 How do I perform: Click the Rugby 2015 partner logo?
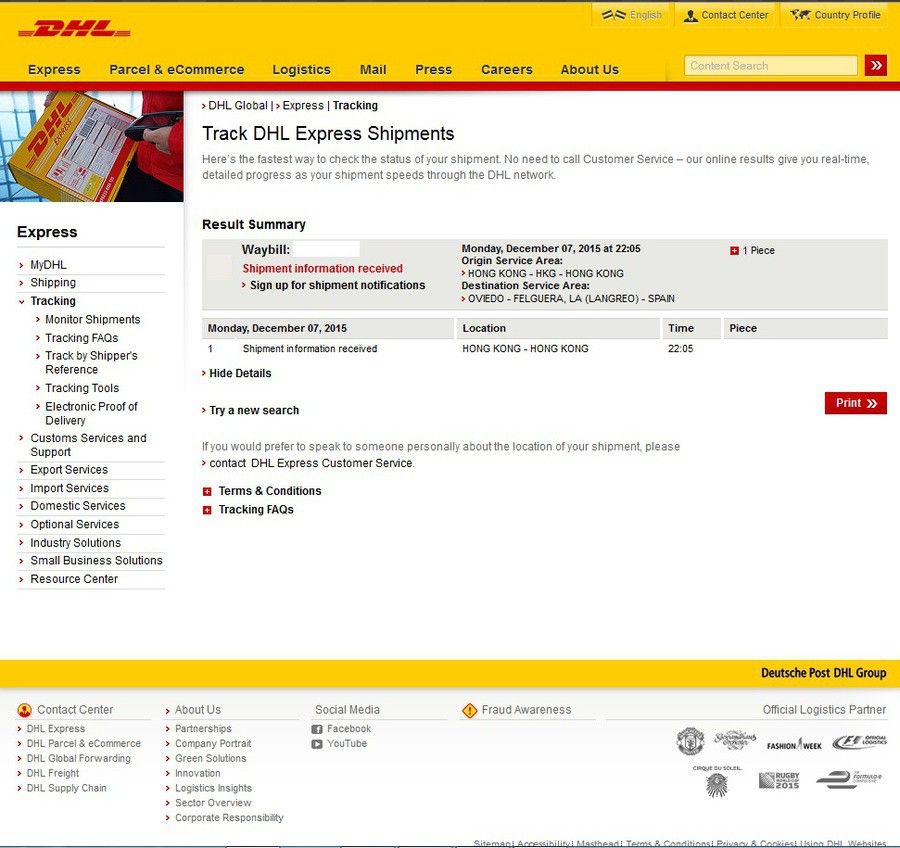(779, 780)
